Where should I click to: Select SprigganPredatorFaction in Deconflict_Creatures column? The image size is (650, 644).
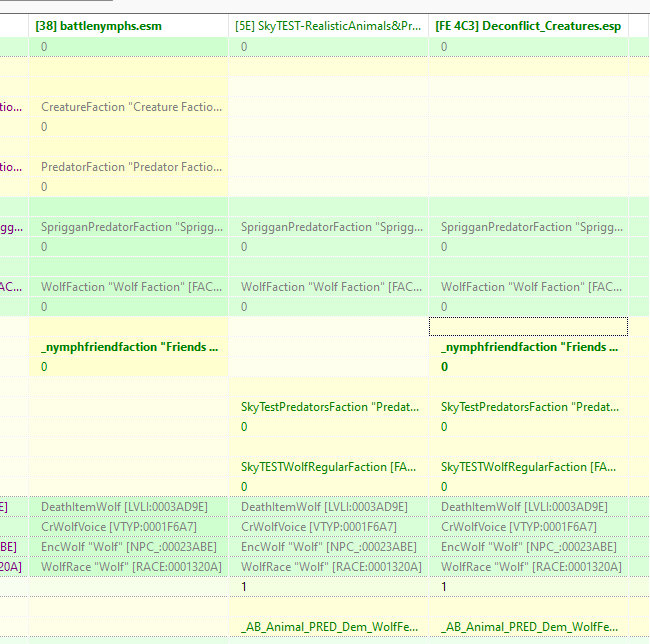pos(529,227)
